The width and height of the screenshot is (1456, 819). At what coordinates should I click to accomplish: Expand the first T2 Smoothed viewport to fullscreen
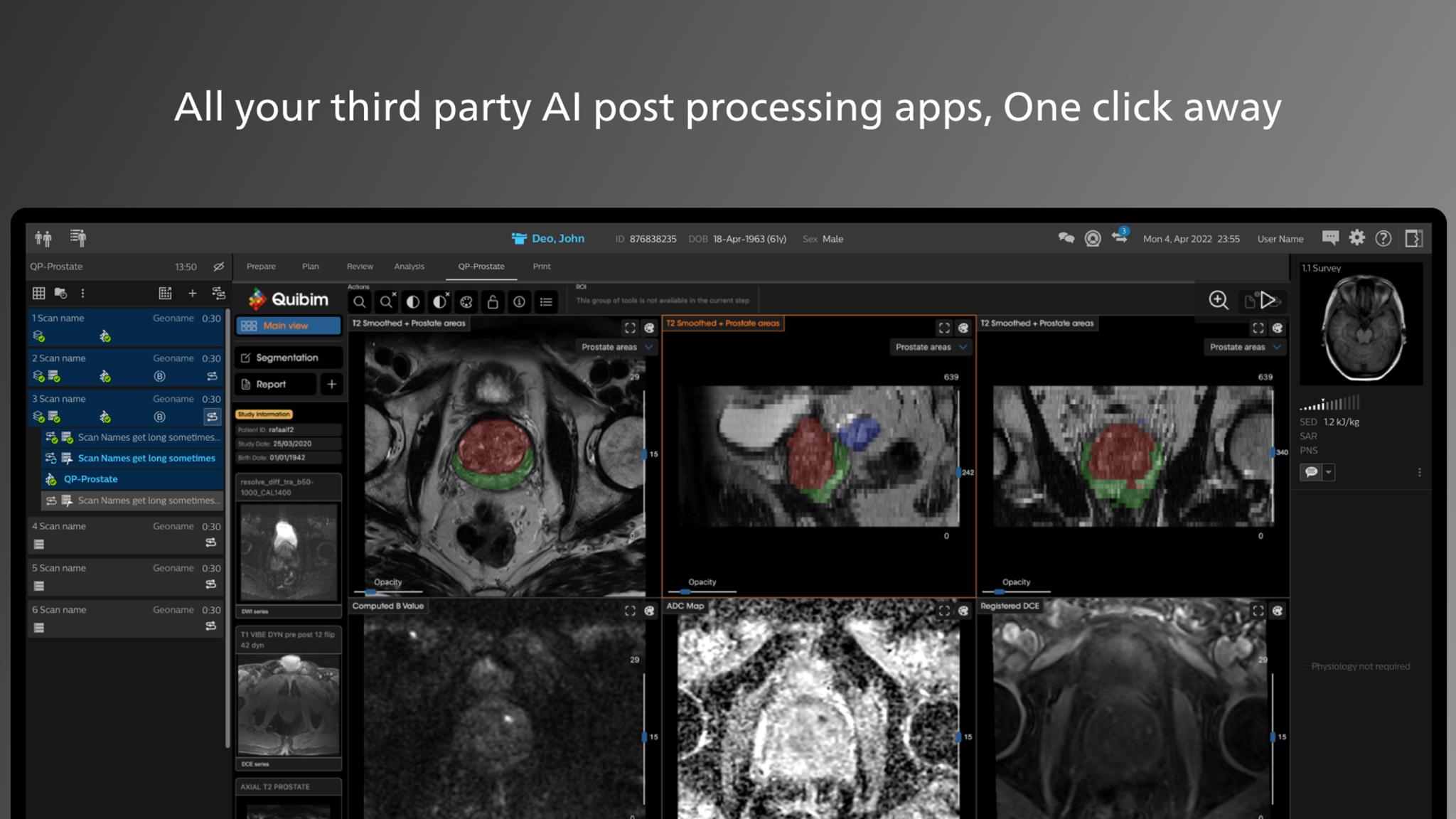click(x=630, y=328)
